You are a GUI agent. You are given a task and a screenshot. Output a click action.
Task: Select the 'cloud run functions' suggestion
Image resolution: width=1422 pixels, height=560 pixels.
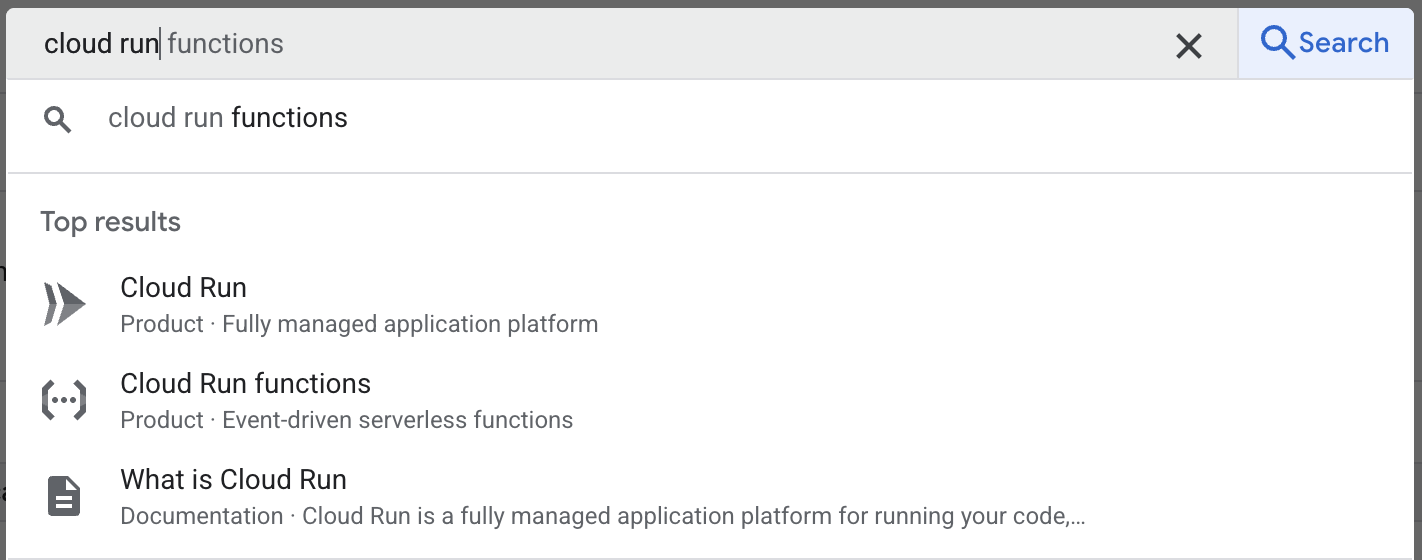[x=710, y=119]
